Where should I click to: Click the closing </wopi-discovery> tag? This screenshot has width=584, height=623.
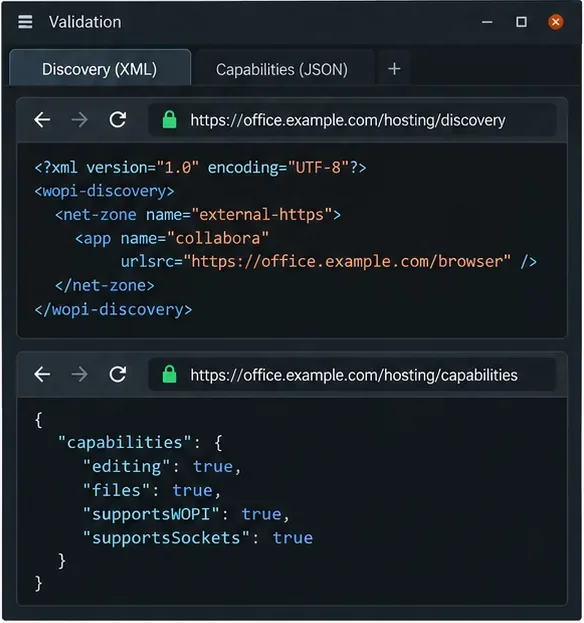[x=113, y=309]
